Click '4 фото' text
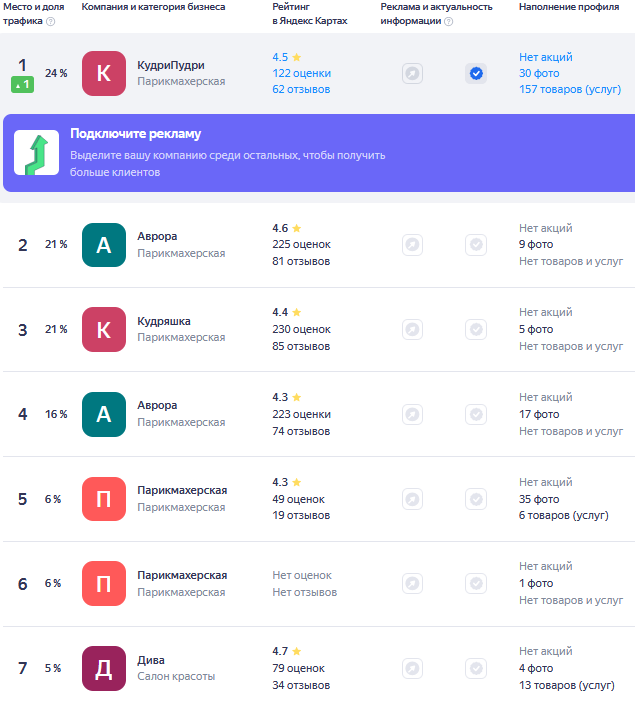 (536, 669)
